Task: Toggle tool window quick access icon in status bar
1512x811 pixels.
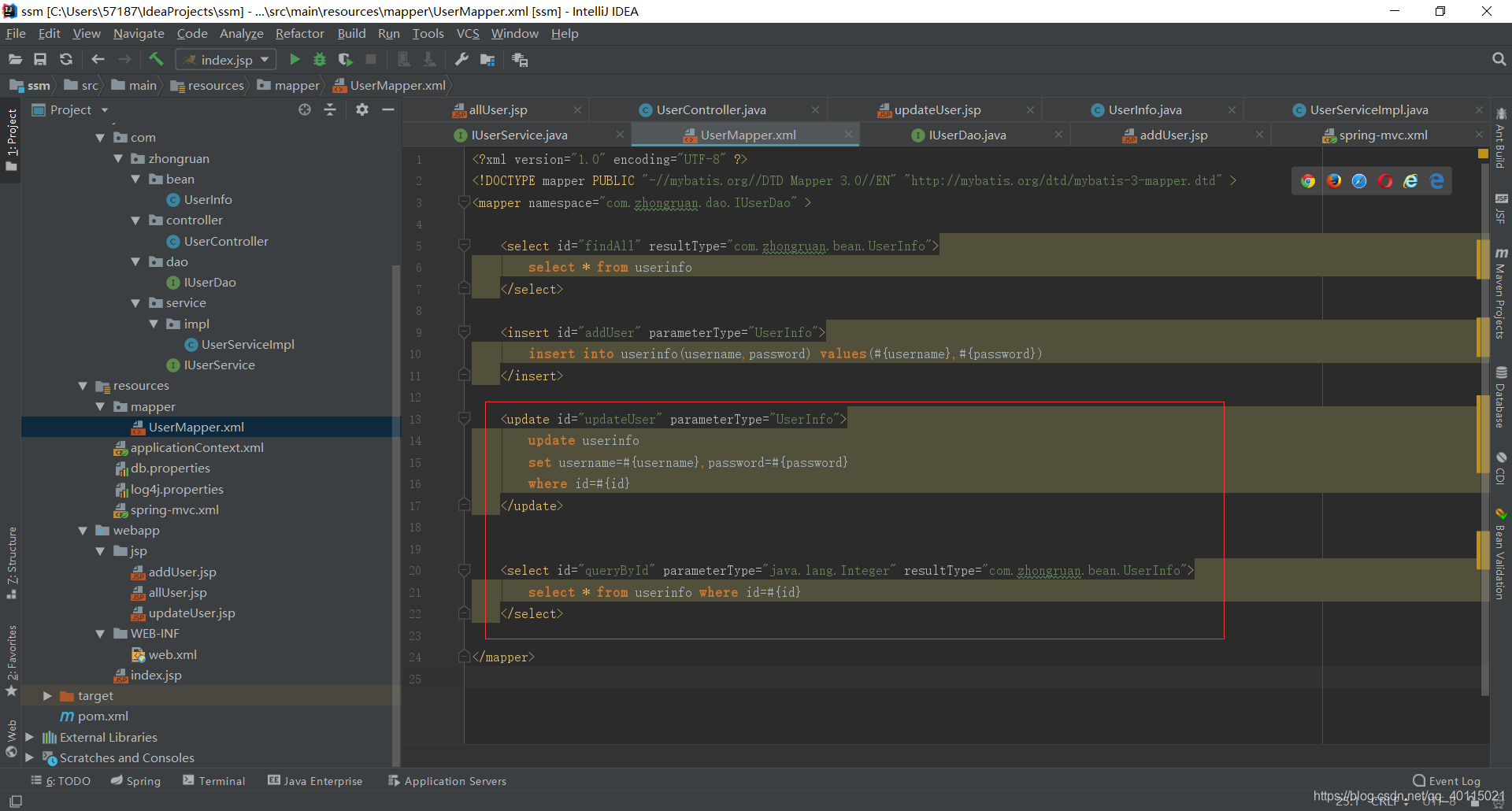Action: [x=16, y=801]
